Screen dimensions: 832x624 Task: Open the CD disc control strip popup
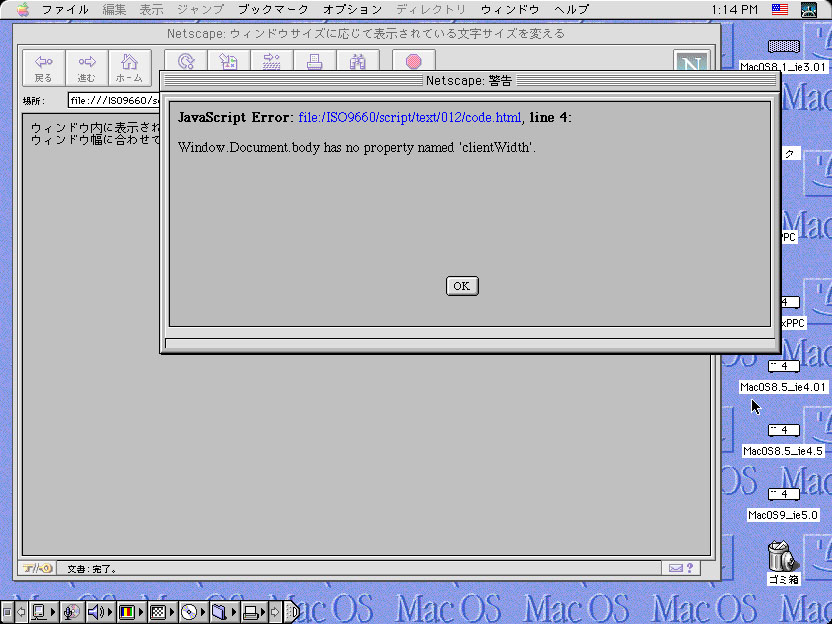tap(193, 612)
